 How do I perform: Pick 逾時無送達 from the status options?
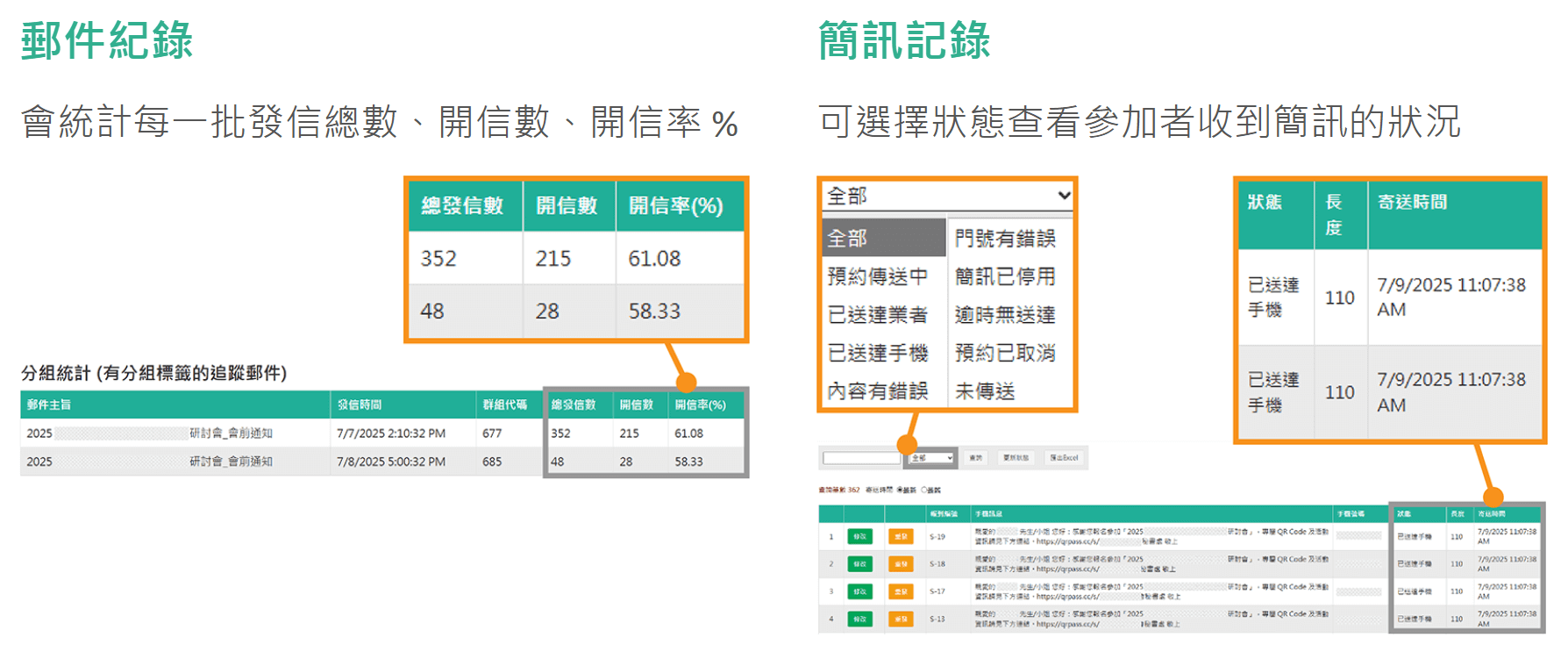click(x=1005, y=315)
